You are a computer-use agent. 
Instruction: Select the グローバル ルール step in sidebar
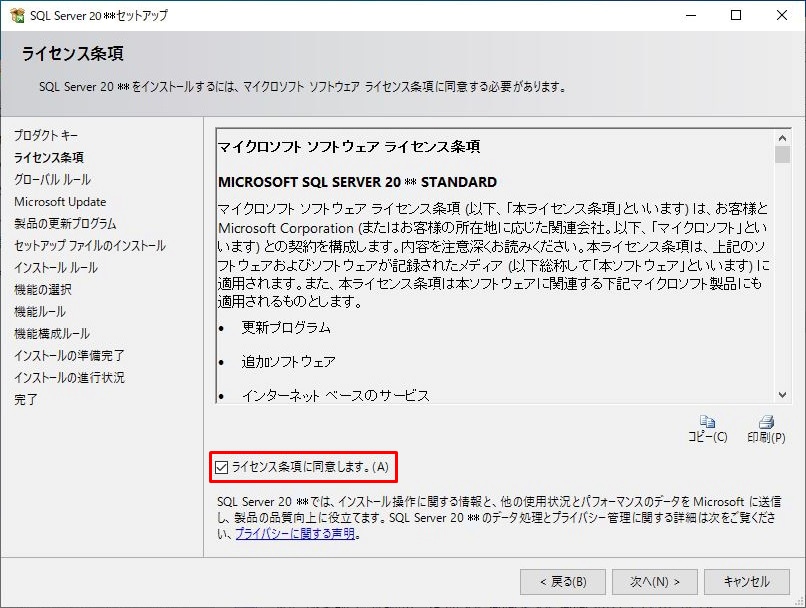coord(52,179)
